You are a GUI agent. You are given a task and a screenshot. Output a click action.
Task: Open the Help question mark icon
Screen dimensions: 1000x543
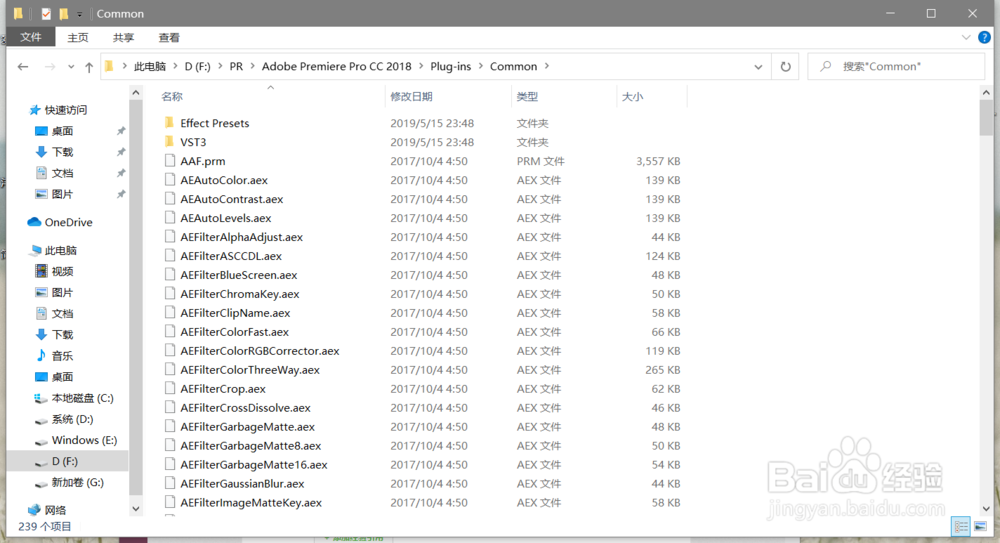pyautogui.click(x=985, y=38)
